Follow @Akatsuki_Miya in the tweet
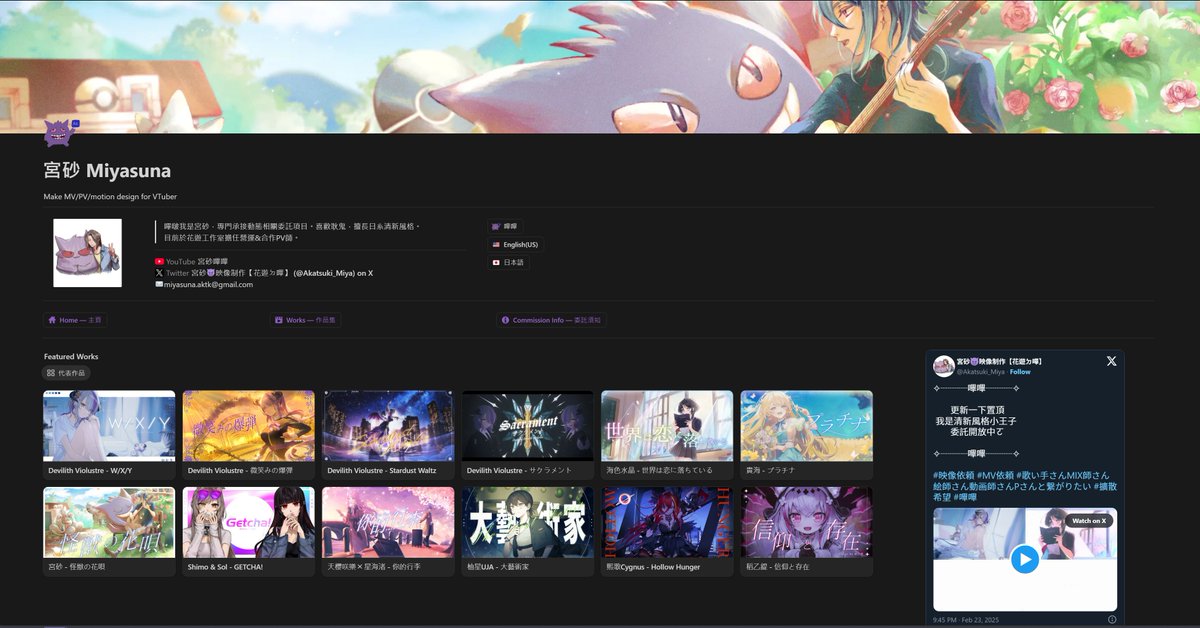This screenshot has height=628, width=1200. pos(1020,371)
